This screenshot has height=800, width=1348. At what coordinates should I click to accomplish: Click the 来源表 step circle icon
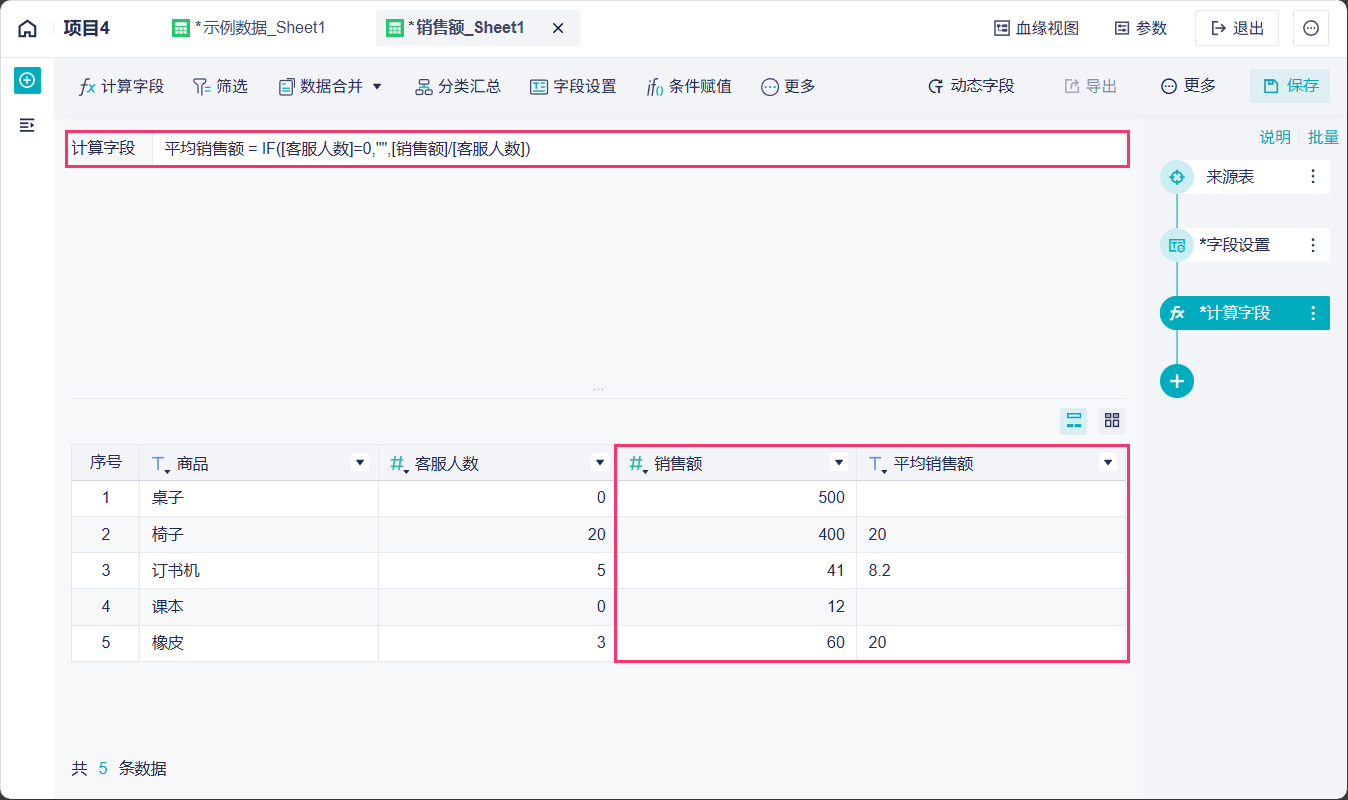[1177, 177]
